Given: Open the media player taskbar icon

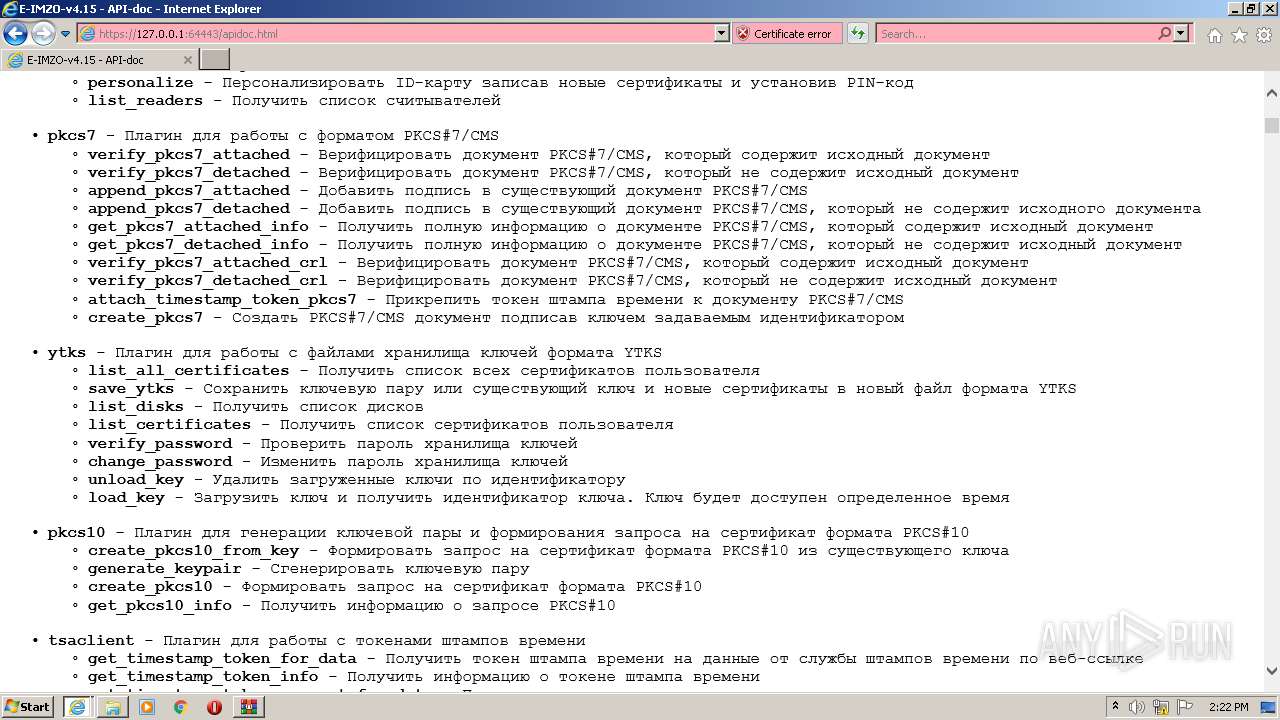Looking at the screenshot, I should (x=147, y=706).
